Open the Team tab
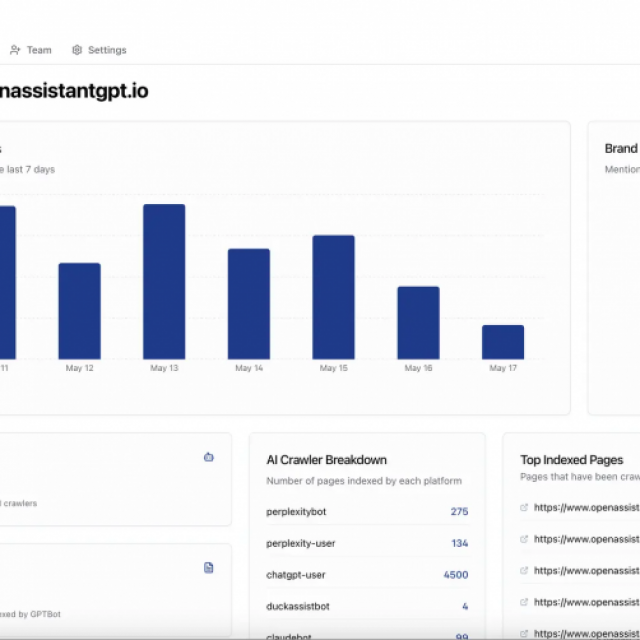Viewport: 640px width, 640px height. coord(31,50)
